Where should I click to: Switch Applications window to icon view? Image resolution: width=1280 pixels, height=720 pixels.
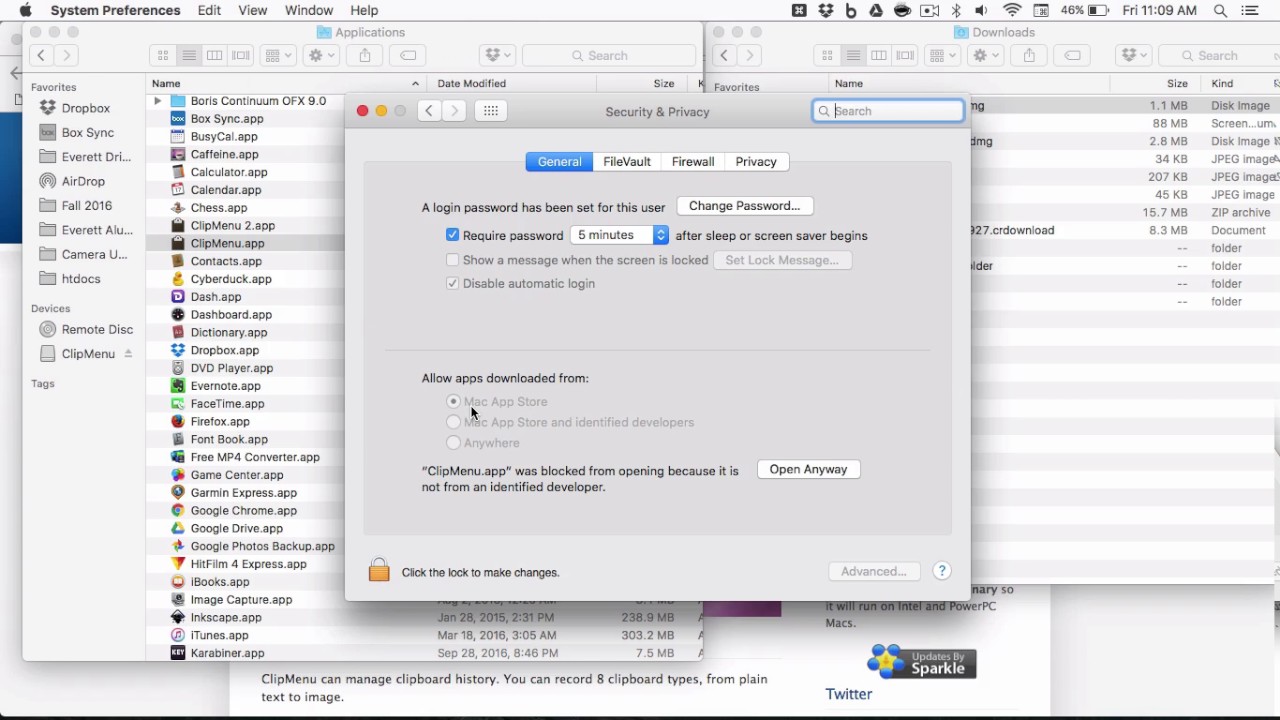(x=163, y=56)
